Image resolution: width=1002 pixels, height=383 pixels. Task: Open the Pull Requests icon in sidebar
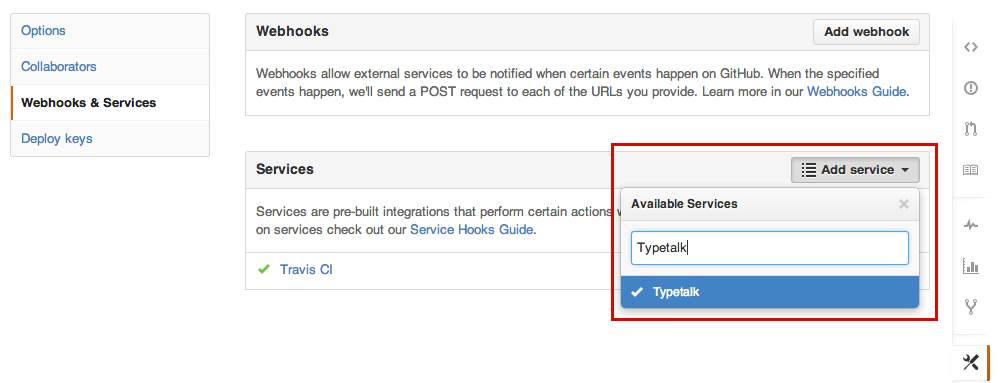pyautogui.click(x=971, y=129)
